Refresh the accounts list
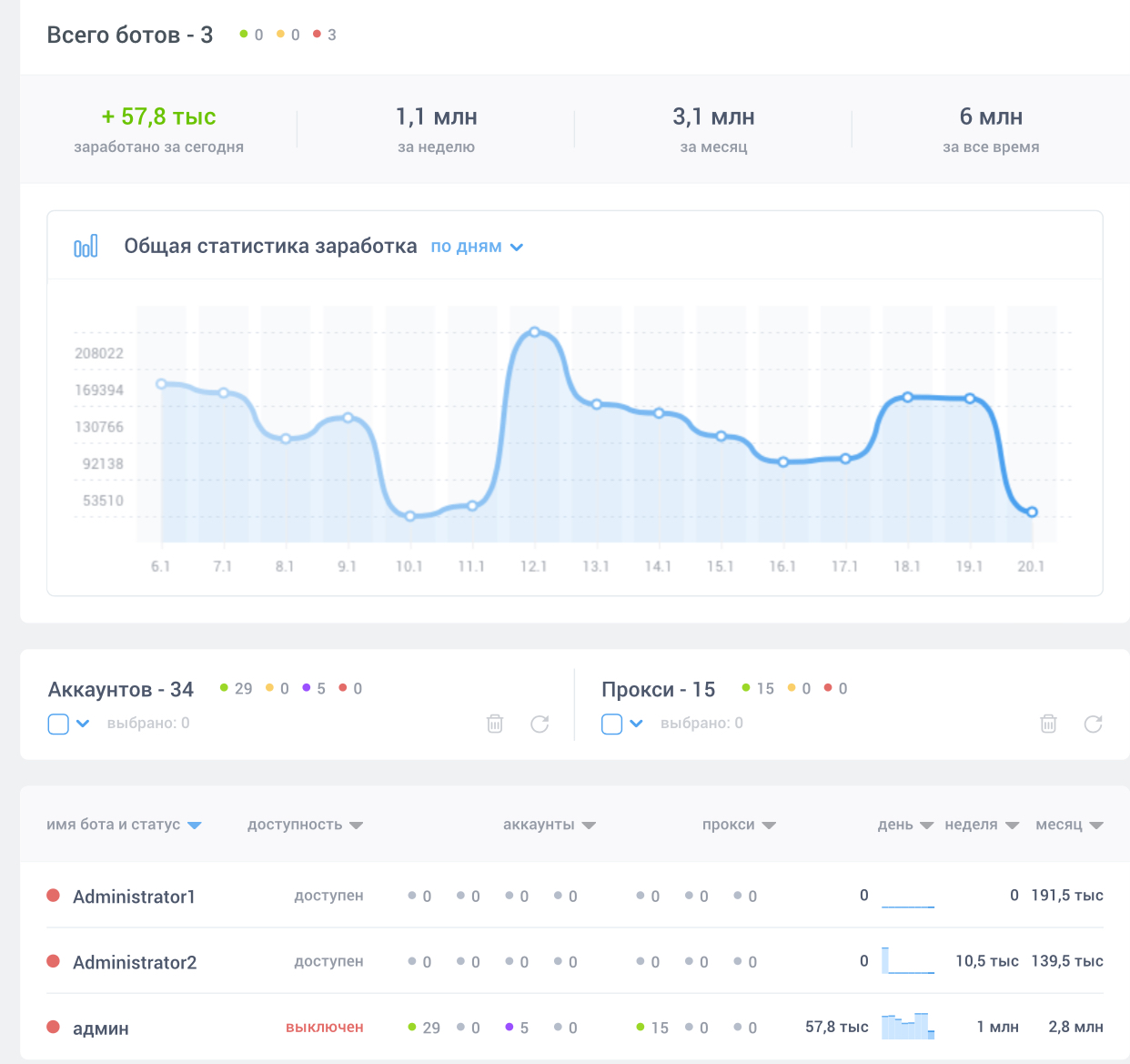 tap(540, 724)
